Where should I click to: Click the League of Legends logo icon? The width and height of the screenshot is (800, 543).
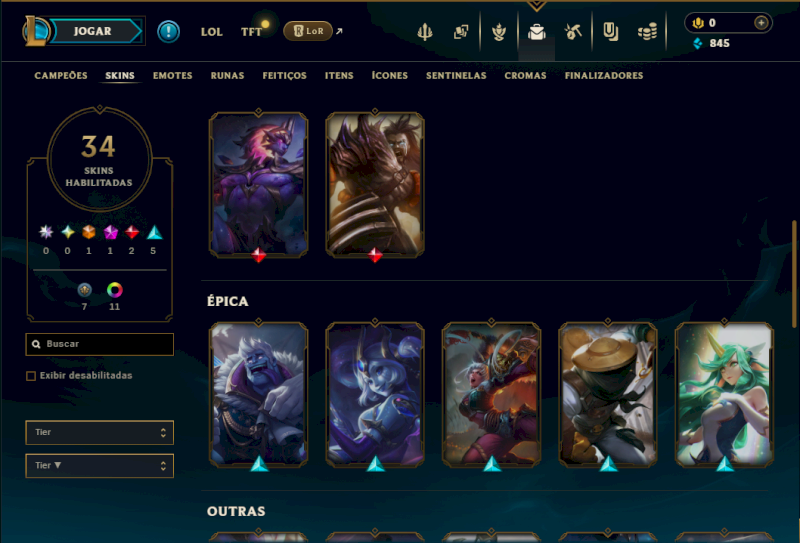(x=35, y=31)
